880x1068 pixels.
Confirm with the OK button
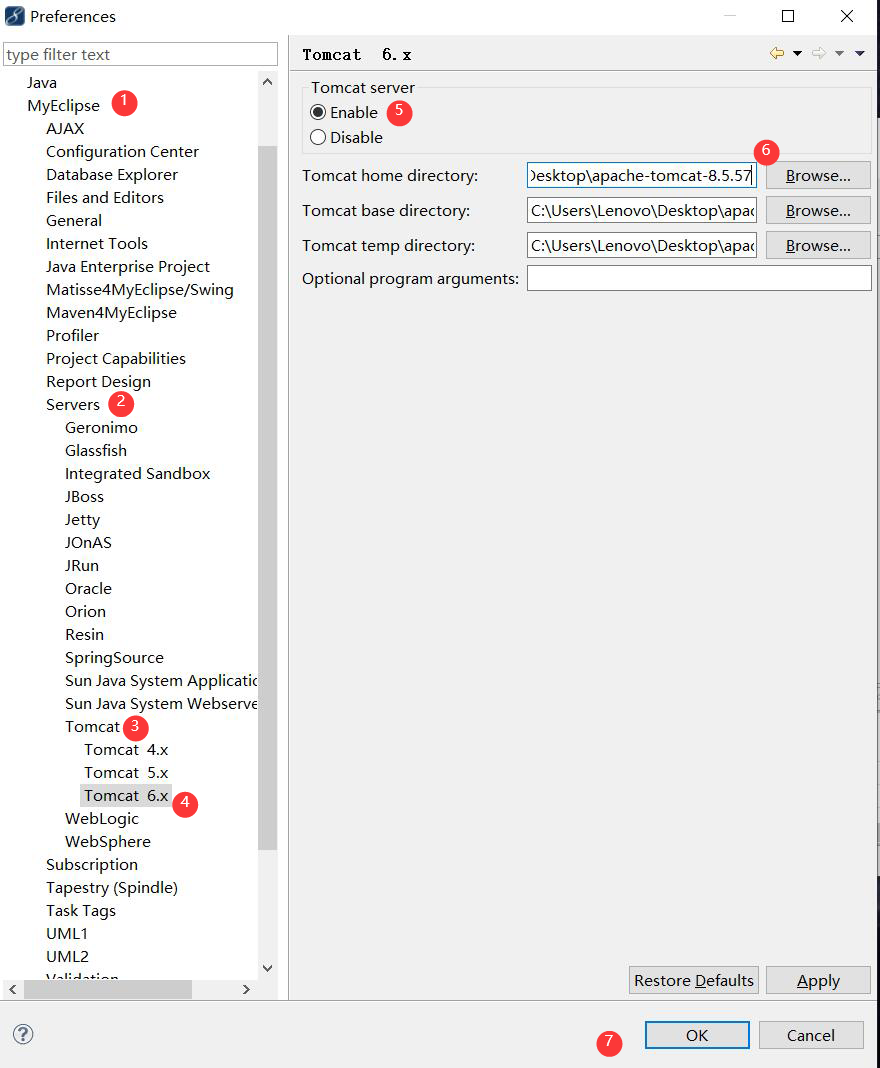697,1035
